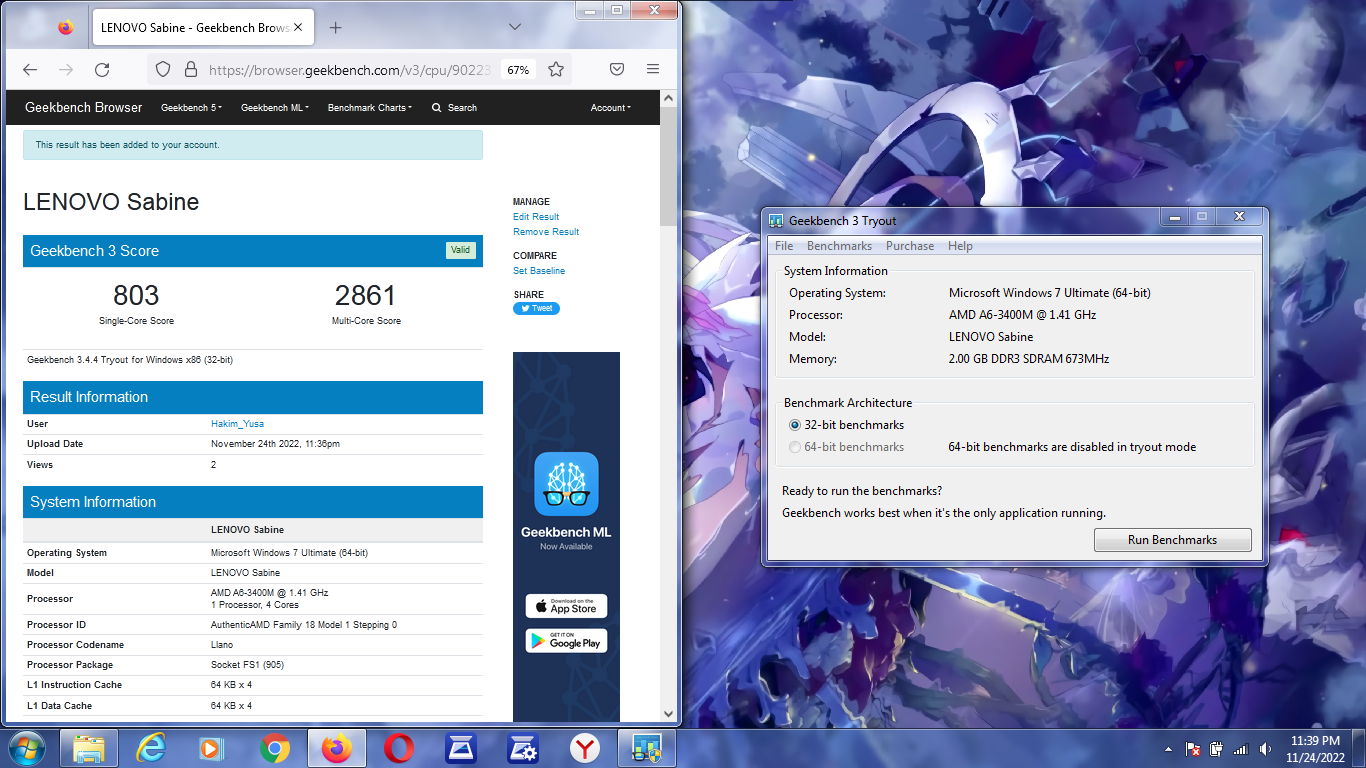
Task: Click the Valid badge on score header
Action: [x=460, y=250]
